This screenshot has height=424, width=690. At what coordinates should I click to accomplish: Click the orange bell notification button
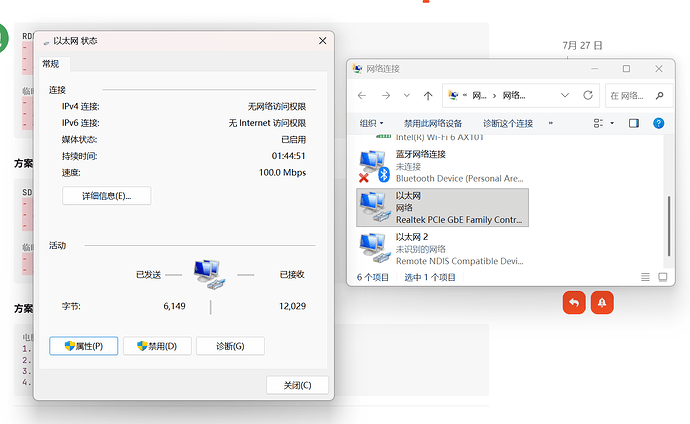click(602, 303)
